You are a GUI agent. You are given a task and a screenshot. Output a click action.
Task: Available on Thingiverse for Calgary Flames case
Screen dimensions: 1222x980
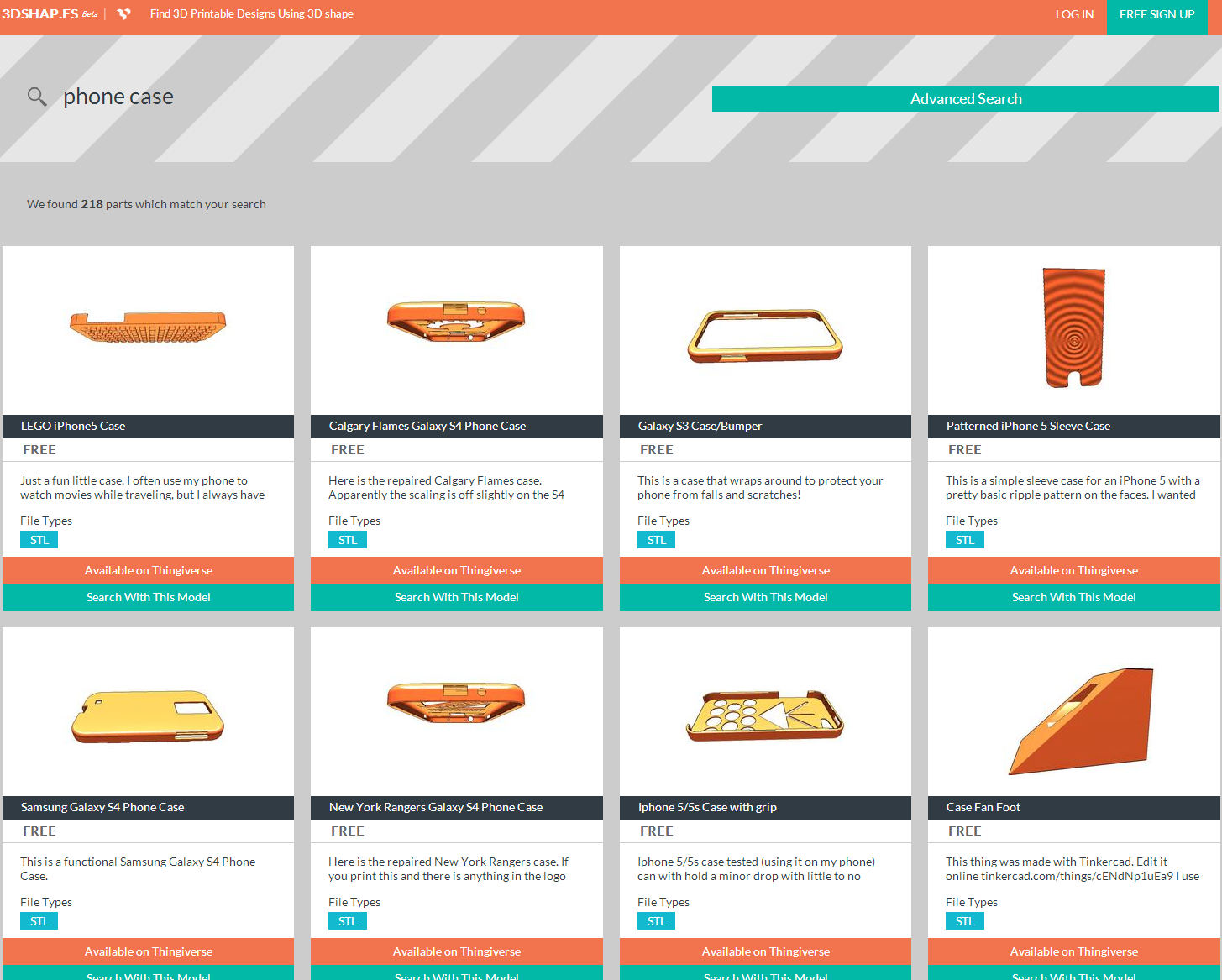pyautogui.click(x=457, y=570)
